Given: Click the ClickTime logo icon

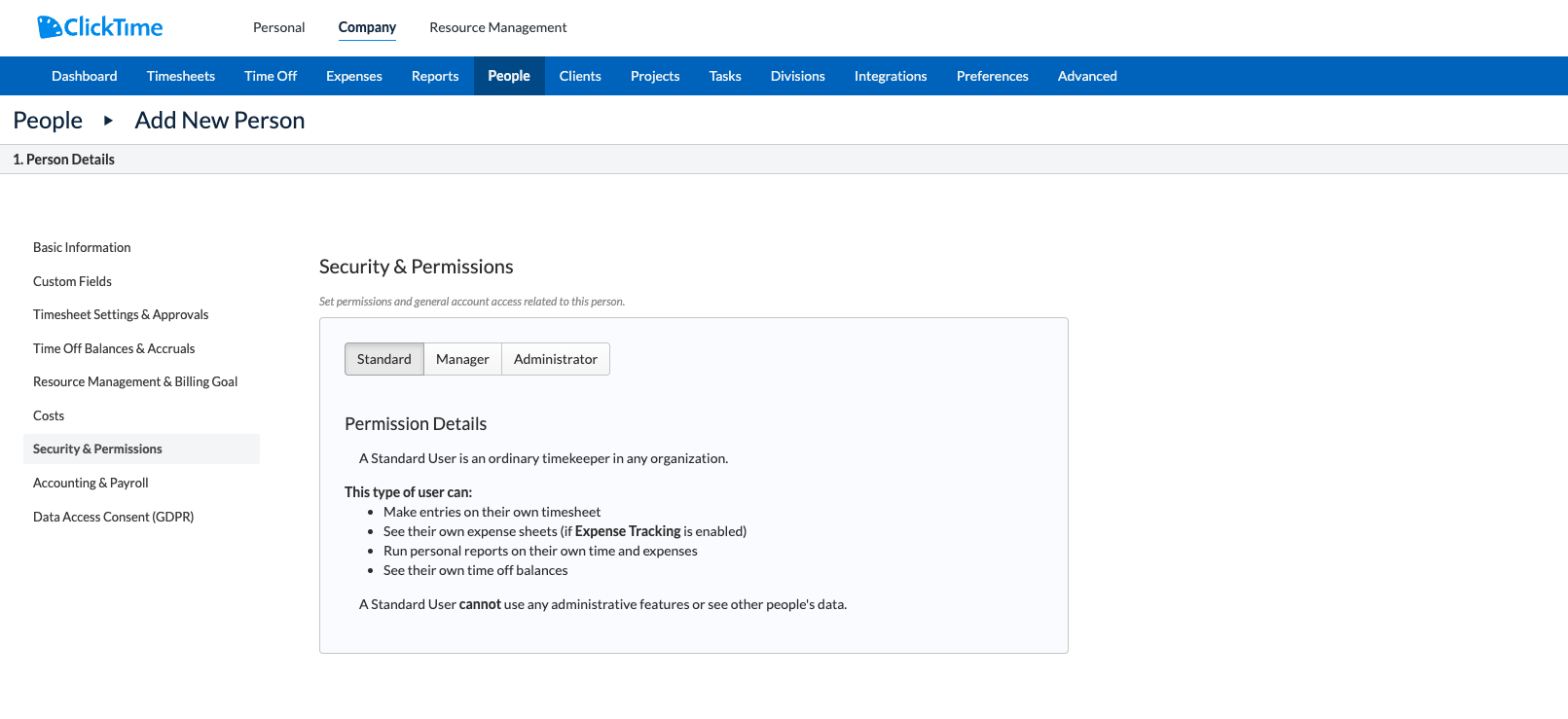Looking at the screenshot, I should coord(49,27).
